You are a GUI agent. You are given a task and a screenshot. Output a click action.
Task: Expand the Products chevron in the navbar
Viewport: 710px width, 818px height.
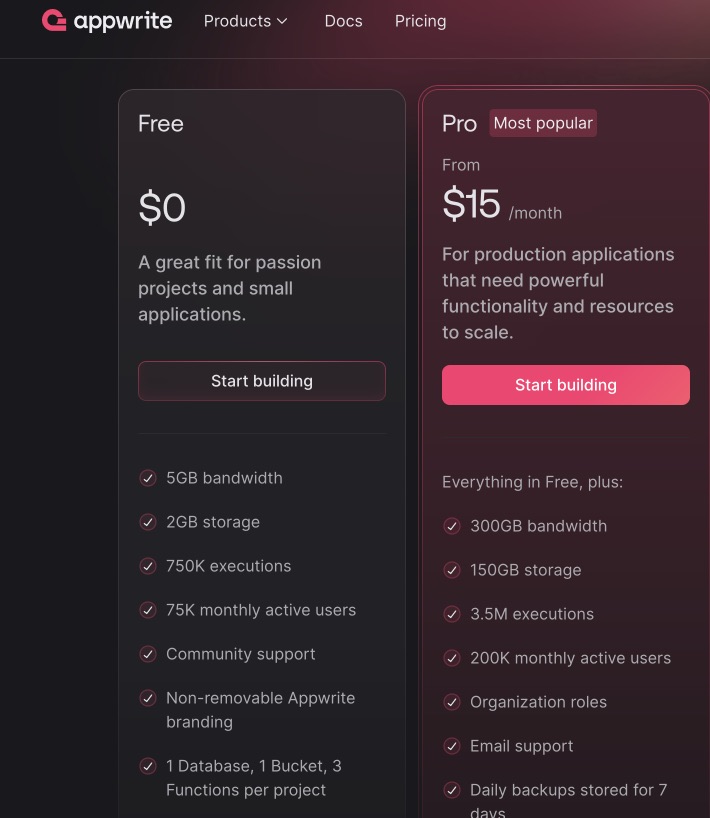(283, 20)
